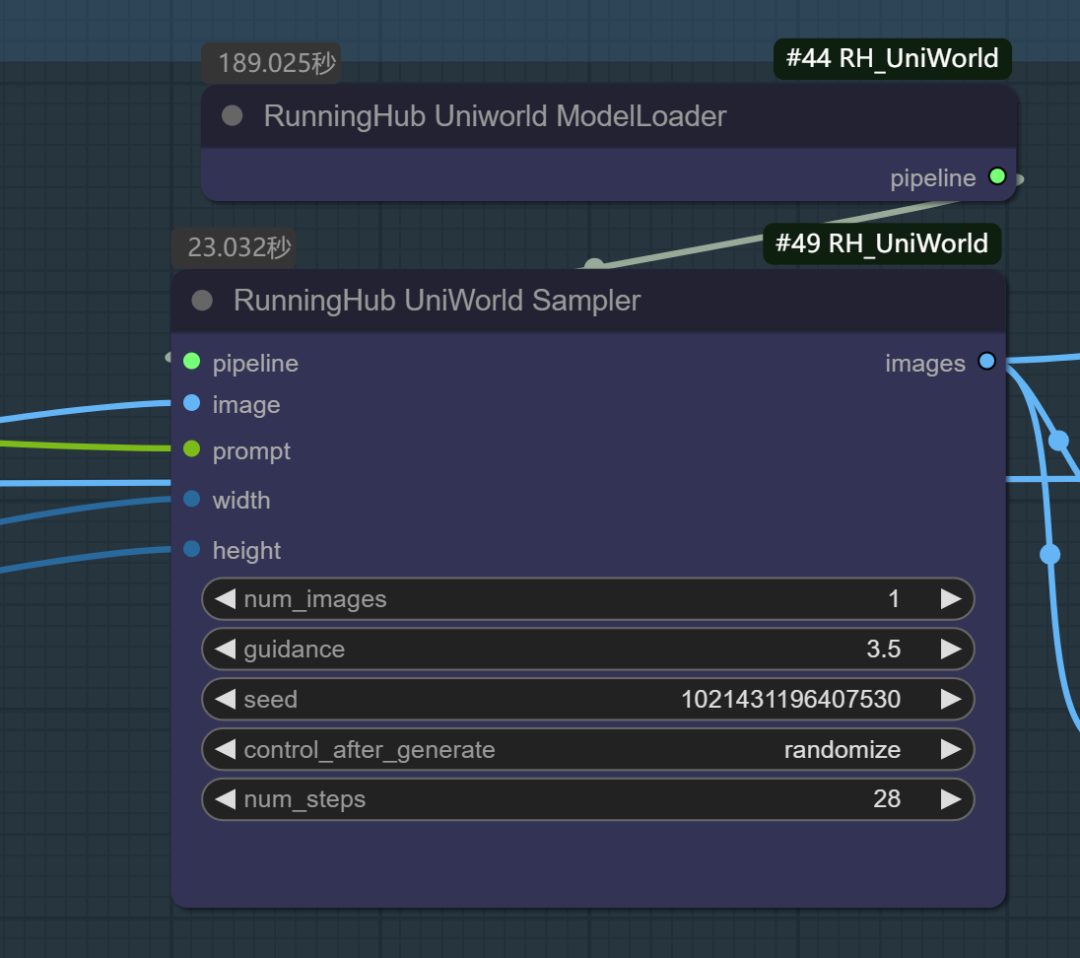Increase num_steps with the right arrow

coord(951,799)
